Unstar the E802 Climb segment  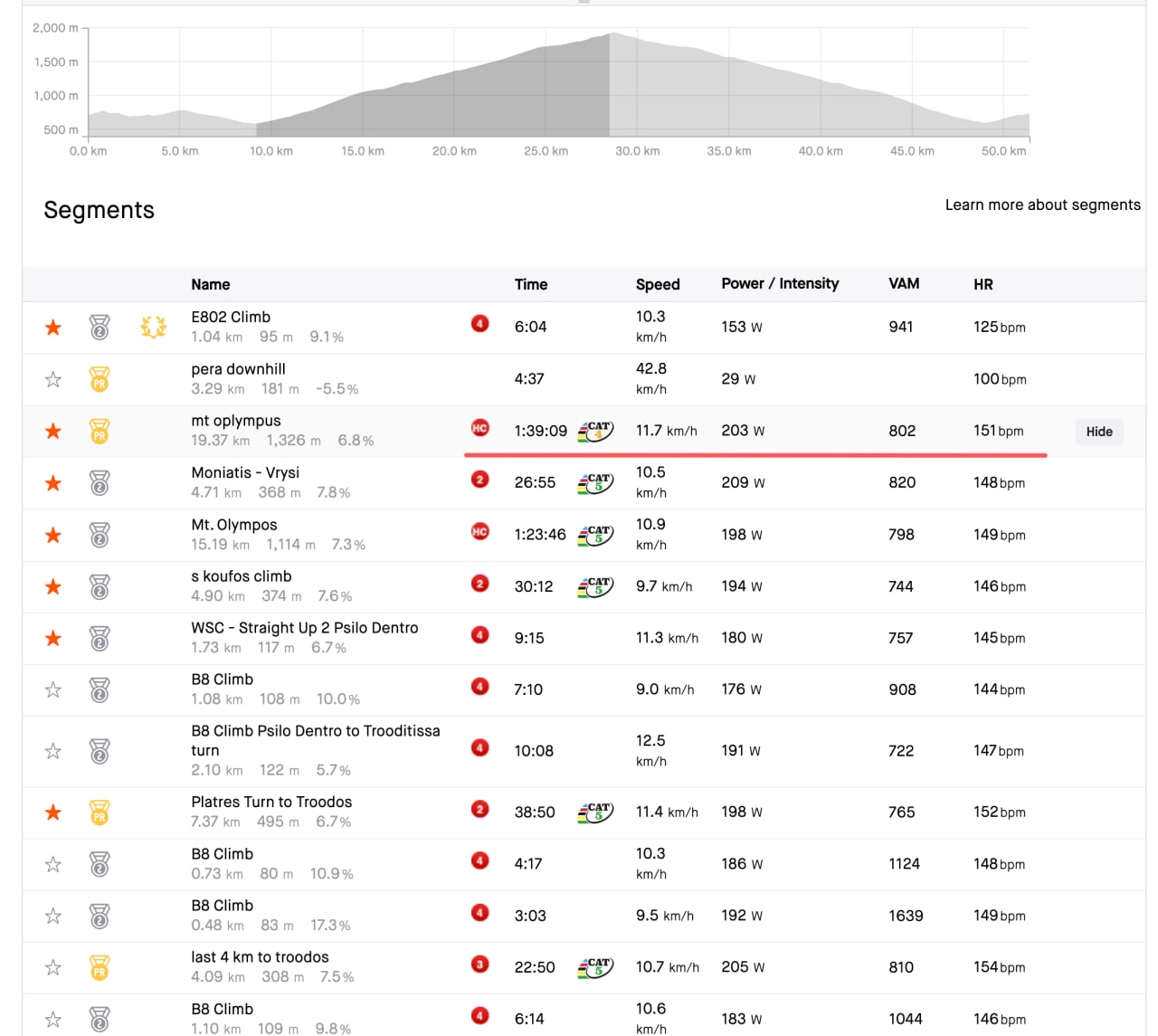tap(53, 328)
